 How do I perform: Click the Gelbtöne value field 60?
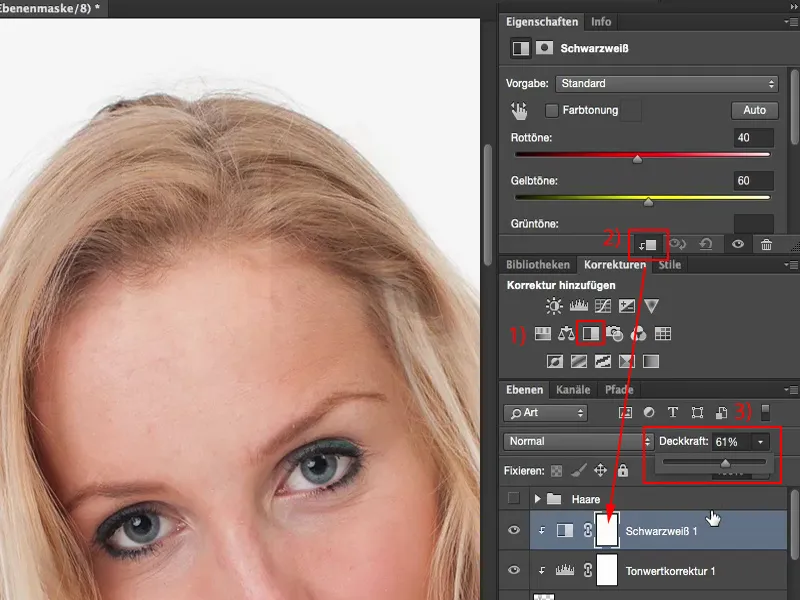click(x=754, y=181)
